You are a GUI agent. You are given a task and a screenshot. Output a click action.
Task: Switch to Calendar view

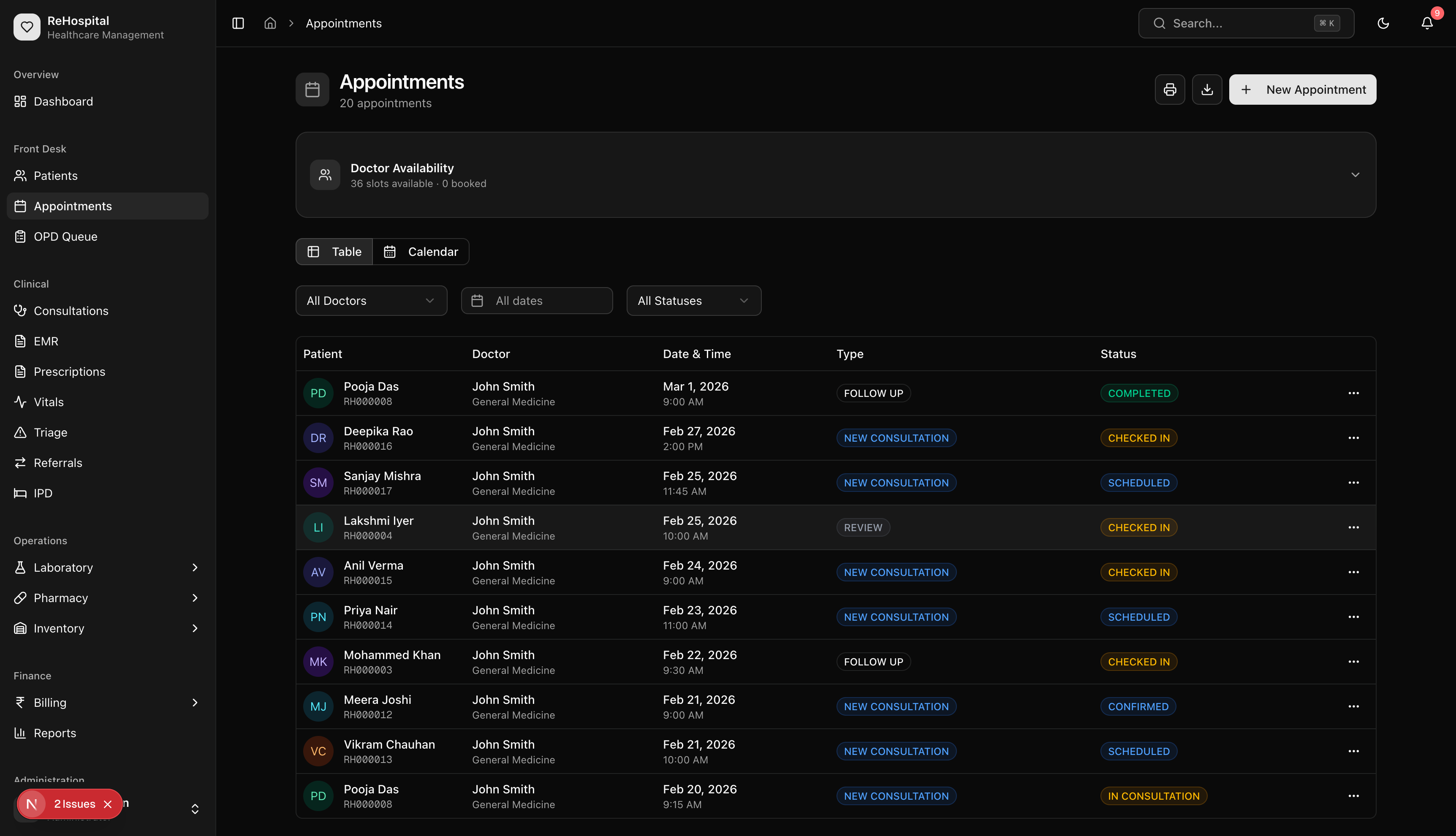[x=421, y=252]
